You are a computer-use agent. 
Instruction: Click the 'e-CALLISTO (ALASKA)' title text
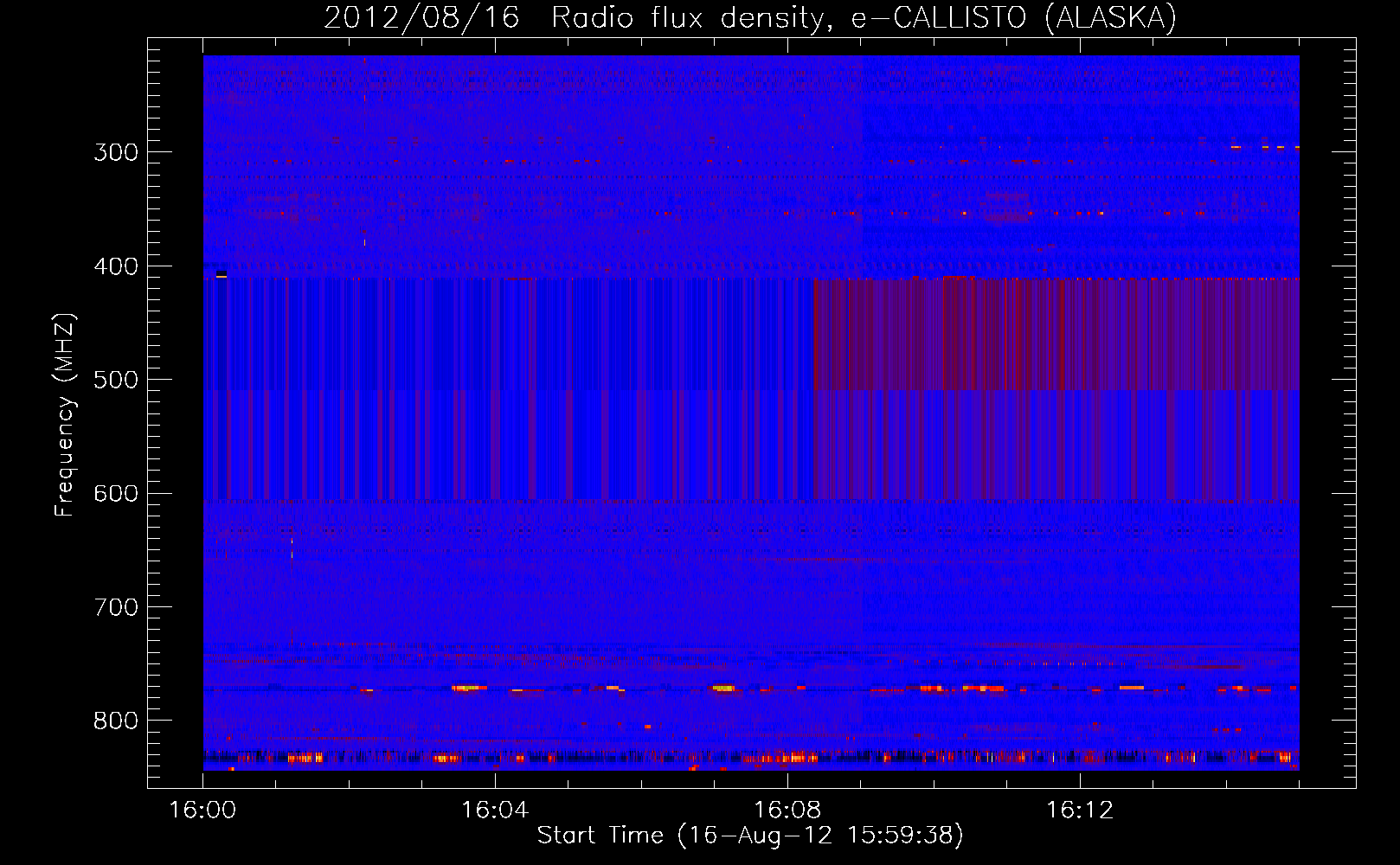[1014, 17]
